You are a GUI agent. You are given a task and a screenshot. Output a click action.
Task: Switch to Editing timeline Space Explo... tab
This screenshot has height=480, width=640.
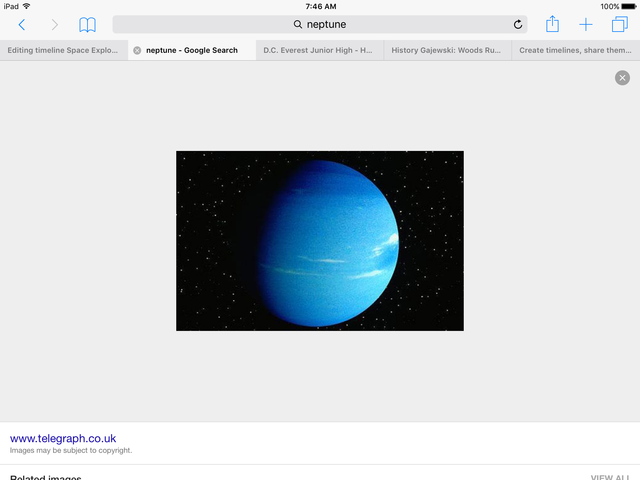point(64,50)
